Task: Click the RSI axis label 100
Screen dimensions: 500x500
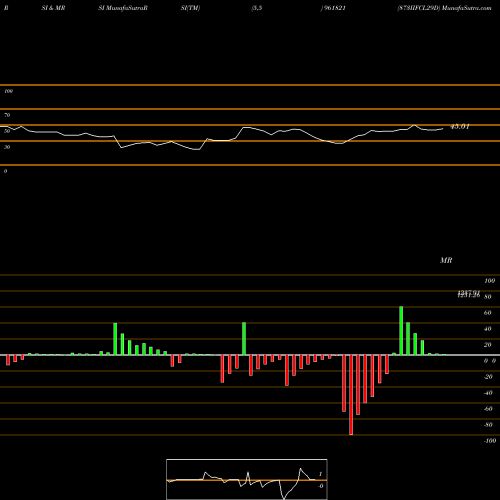Action: click(x=9, y=91)
